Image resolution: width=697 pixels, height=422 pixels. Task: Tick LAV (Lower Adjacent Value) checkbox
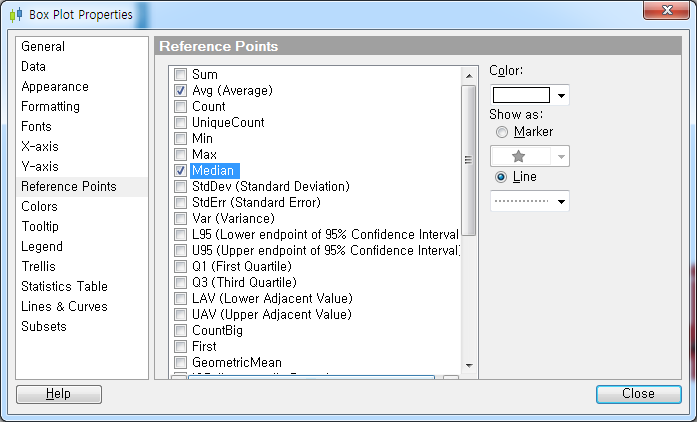tap(180, 298)
